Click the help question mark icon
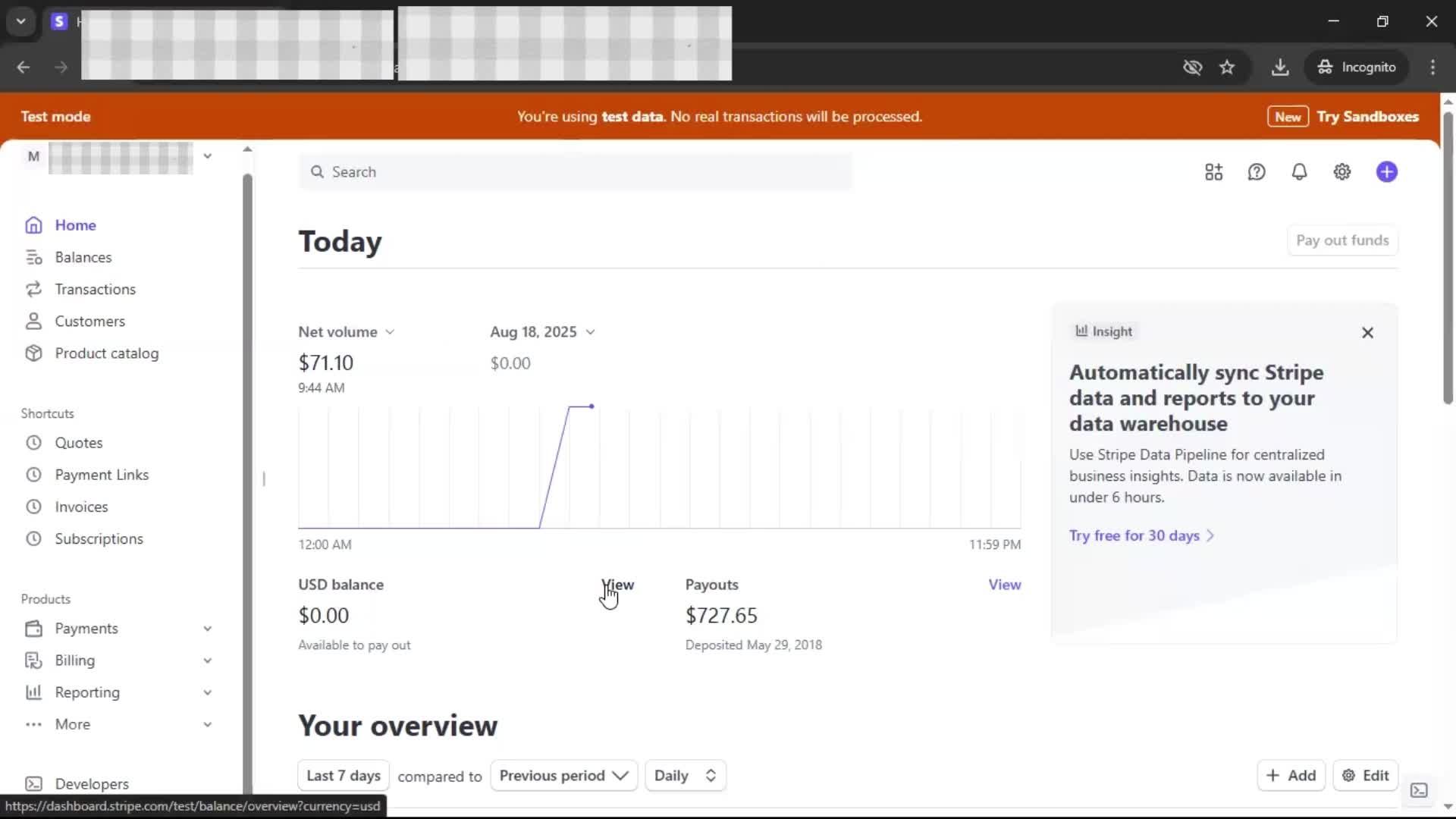 coord(1257,172)
